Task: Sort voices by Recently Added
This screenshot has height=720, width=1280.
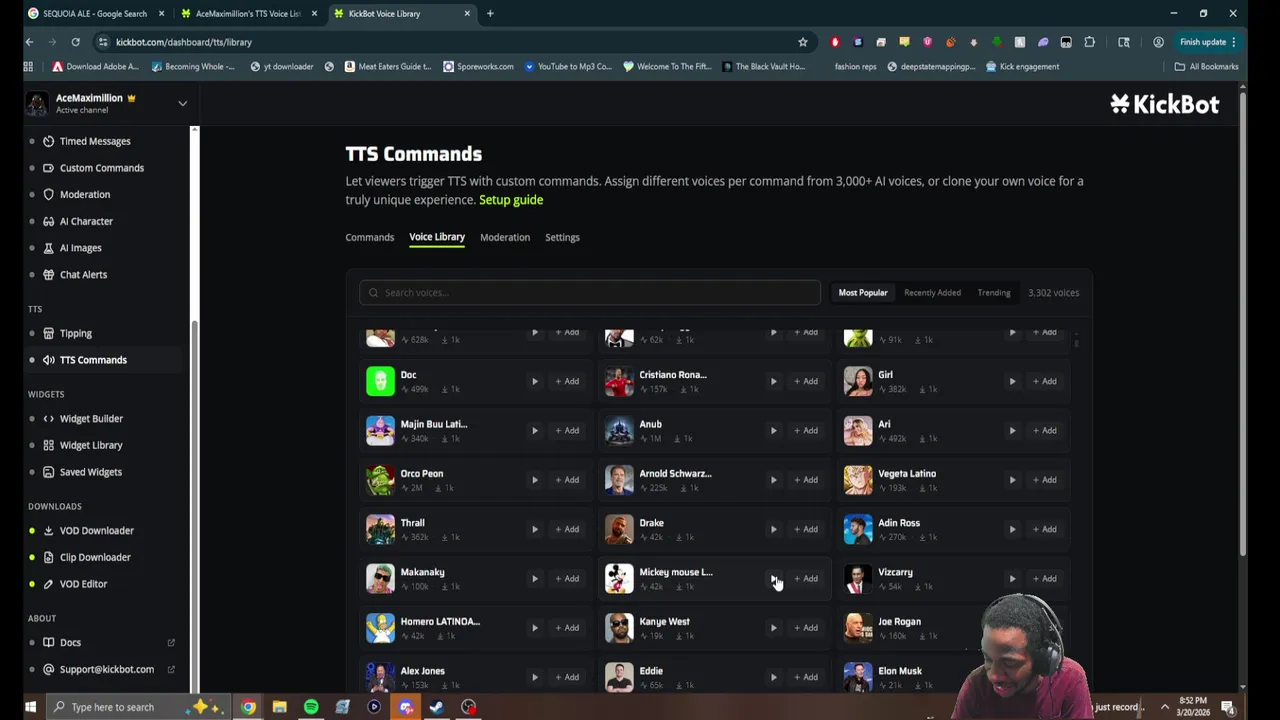Action: (x=932, y=293)
